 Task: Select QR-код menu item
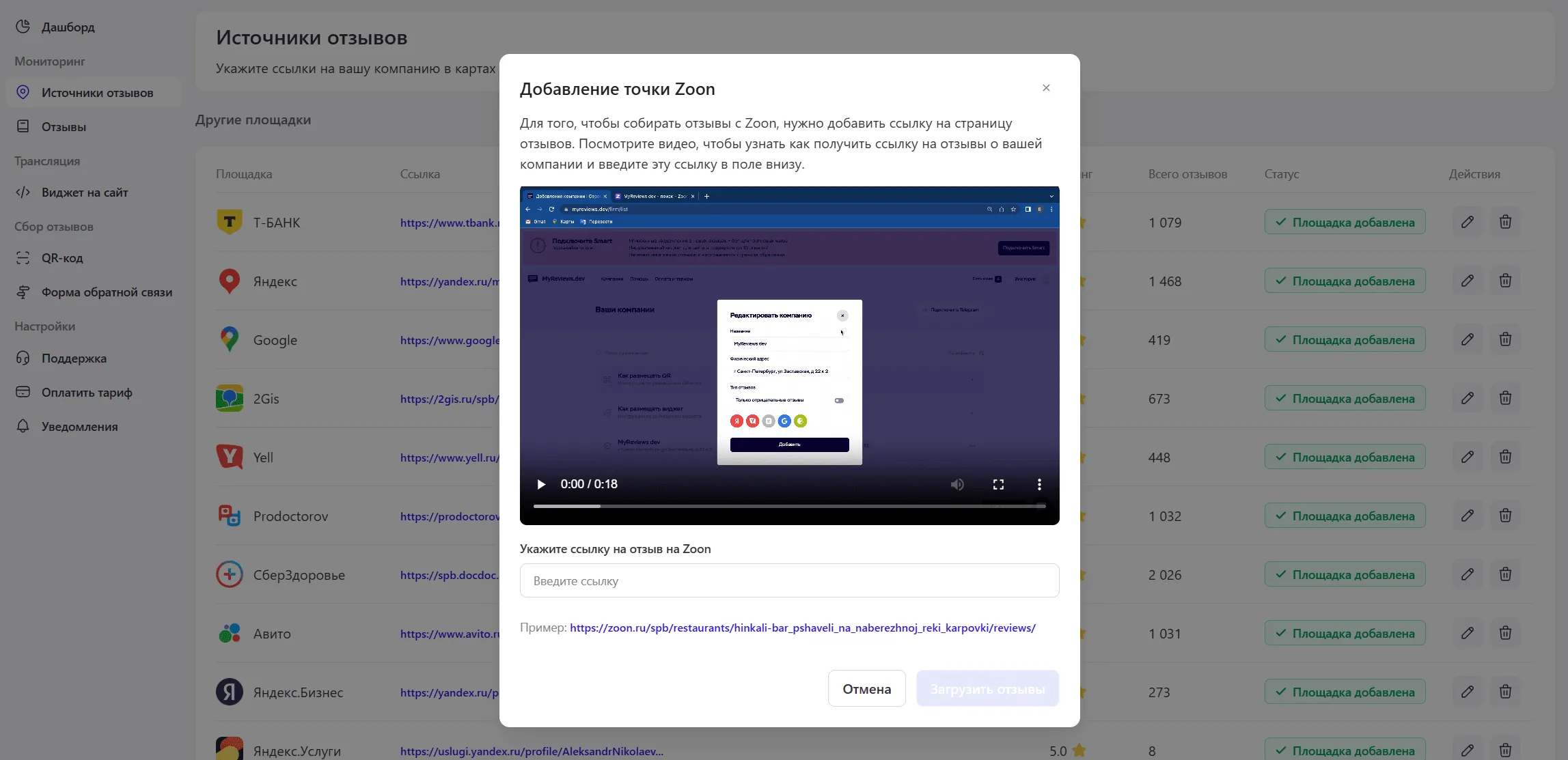pos(62,258)
